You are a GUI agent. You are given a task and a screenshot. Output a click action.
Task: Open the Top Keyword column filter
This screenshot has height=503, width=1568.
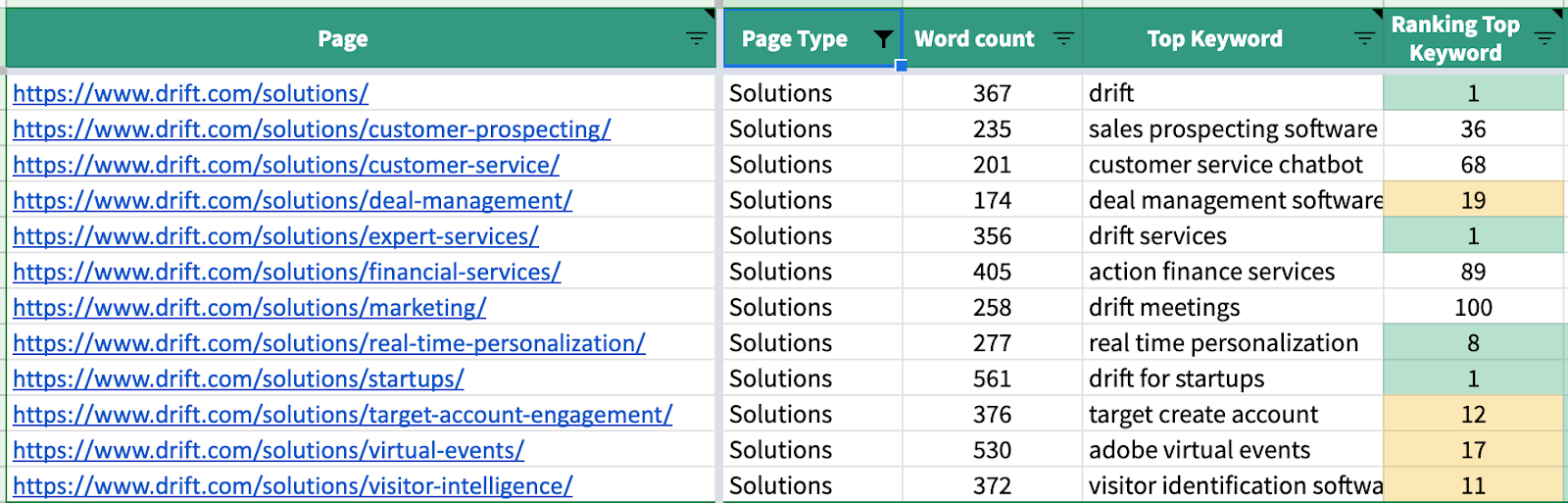point(1364,39)
